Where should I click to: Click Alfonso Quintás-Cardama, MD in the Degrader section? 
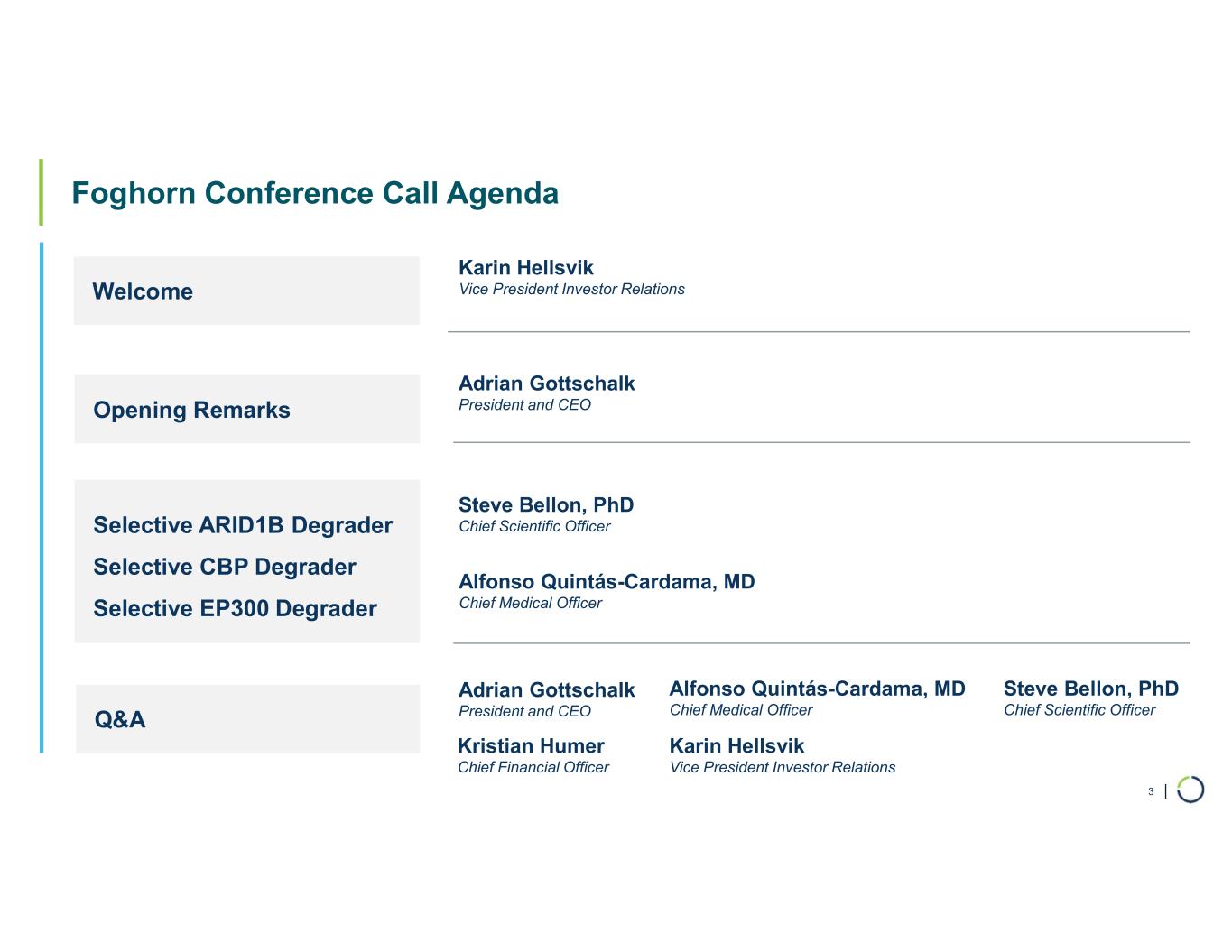point(607,581)
